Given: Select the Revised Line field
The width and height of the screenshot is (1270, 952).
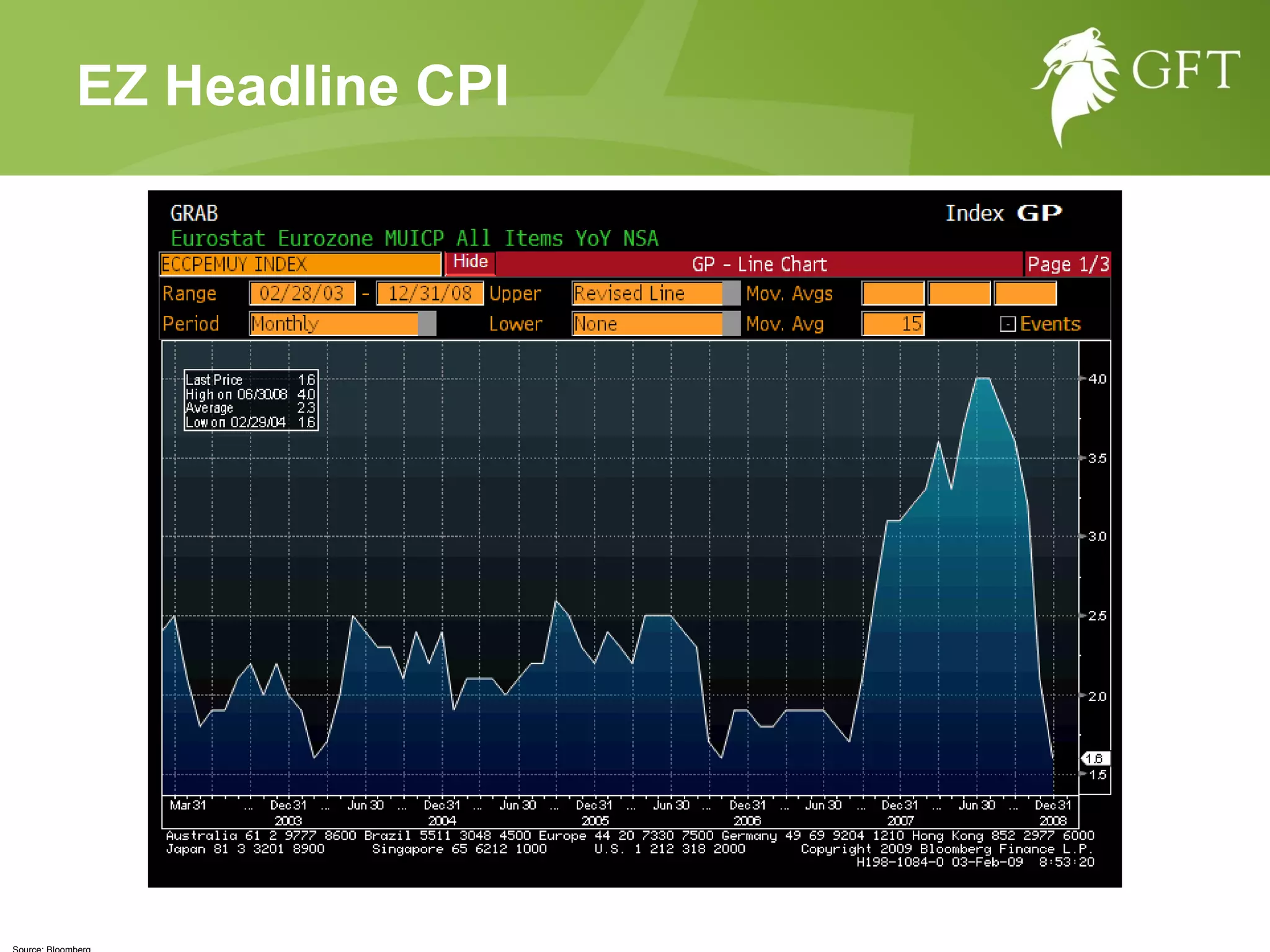Looking at the screenshot, I should [x=647, y=293].
